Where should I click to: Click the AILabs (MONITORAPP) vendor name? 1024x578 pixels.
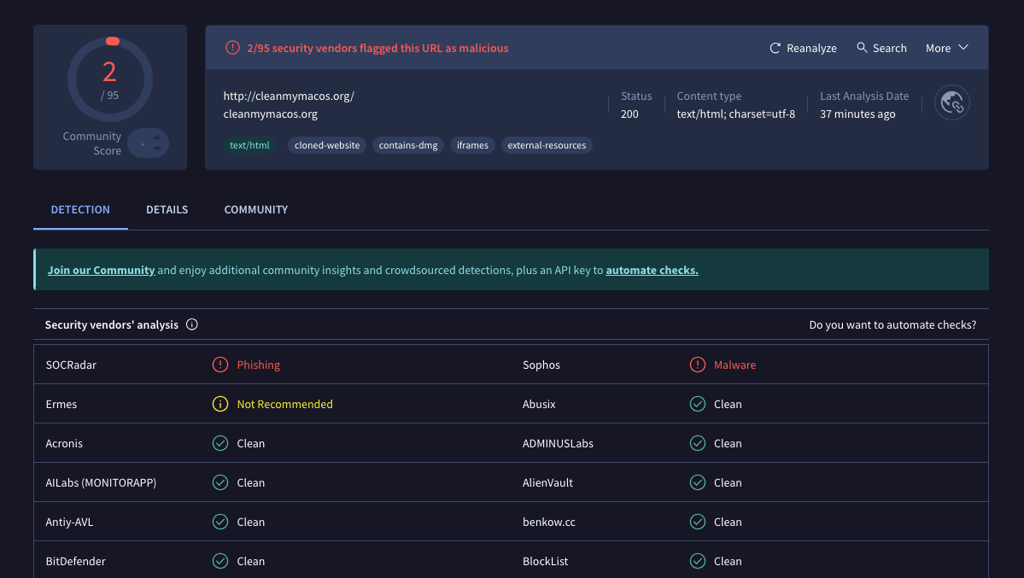click(101, 483)
